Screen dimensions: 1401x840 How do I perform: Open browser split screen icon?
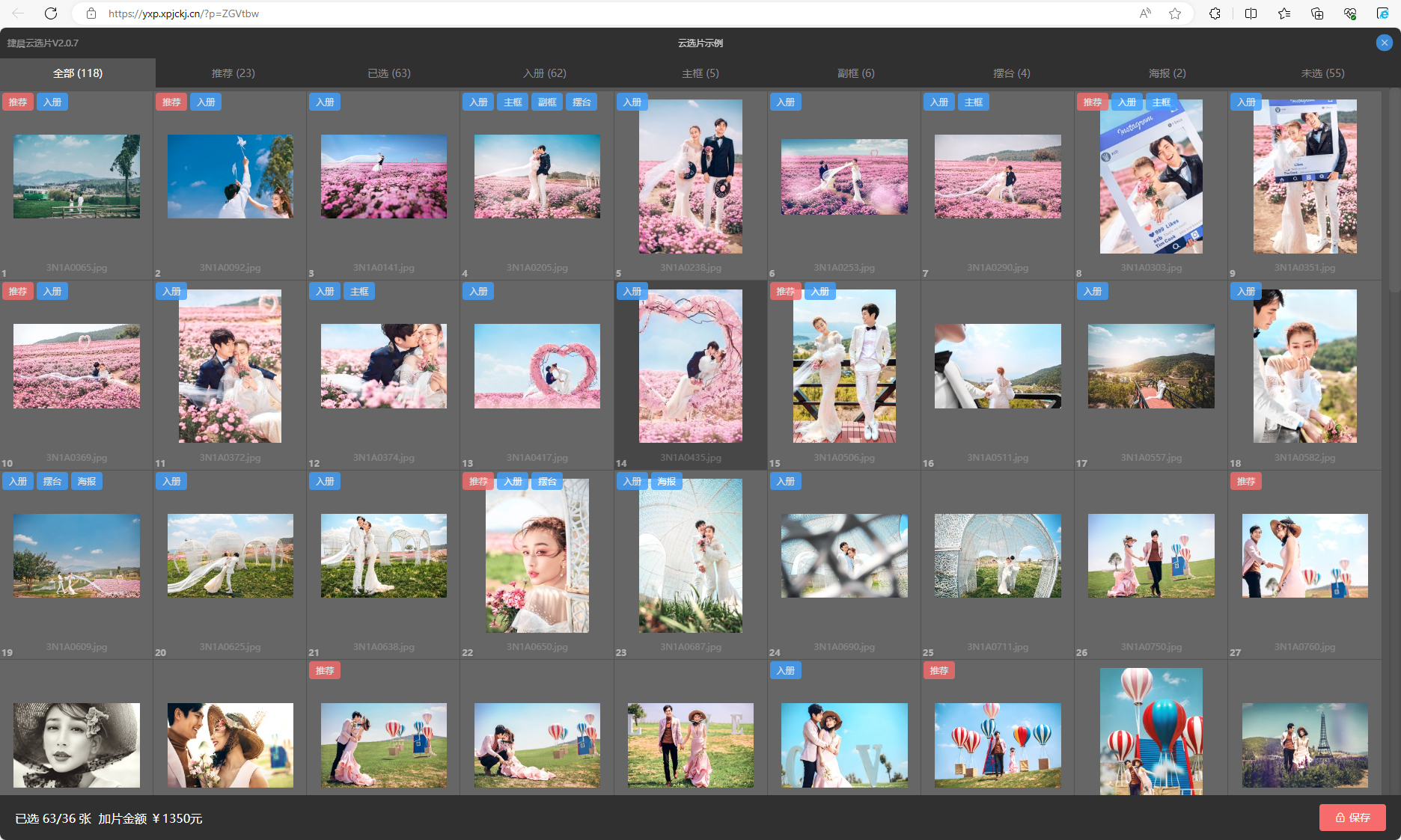coord(1251,13)
